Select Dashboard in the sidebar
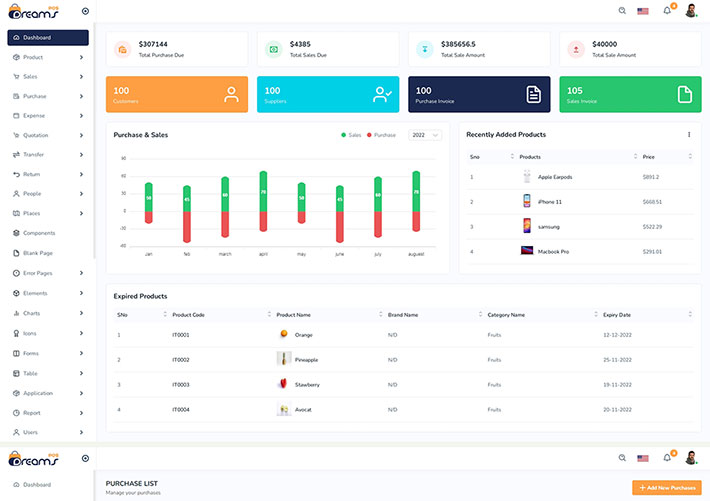This screenshot has height=501, width=710. click(x=47, y=38)
